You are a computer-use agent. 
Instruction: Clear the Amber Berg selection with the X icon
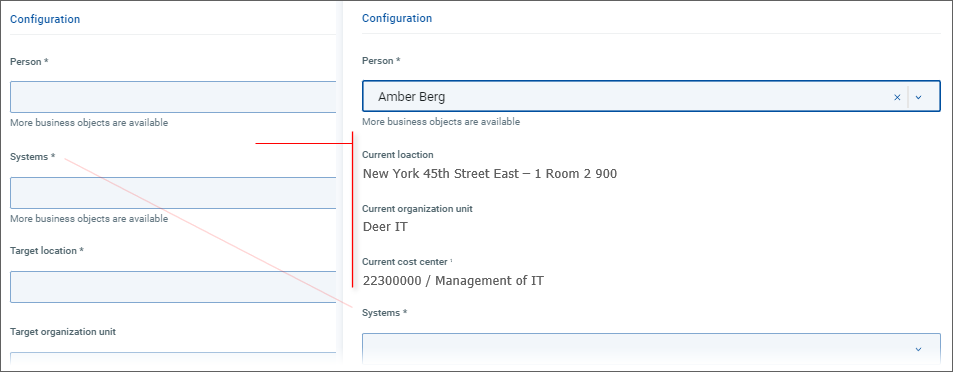pyautogui.click(x=896, y=97)
